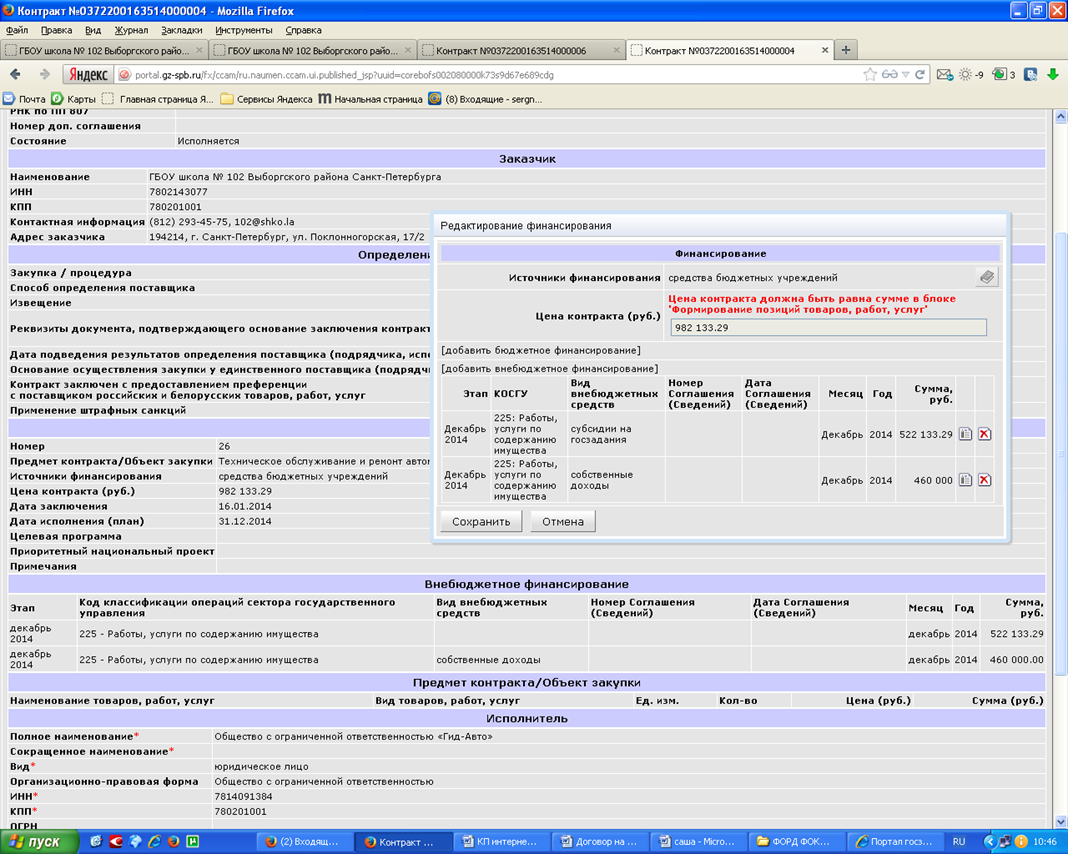This screenshot has height=860, width=1069.
Task: Go back to the previous page
Action: pos(15,74)
